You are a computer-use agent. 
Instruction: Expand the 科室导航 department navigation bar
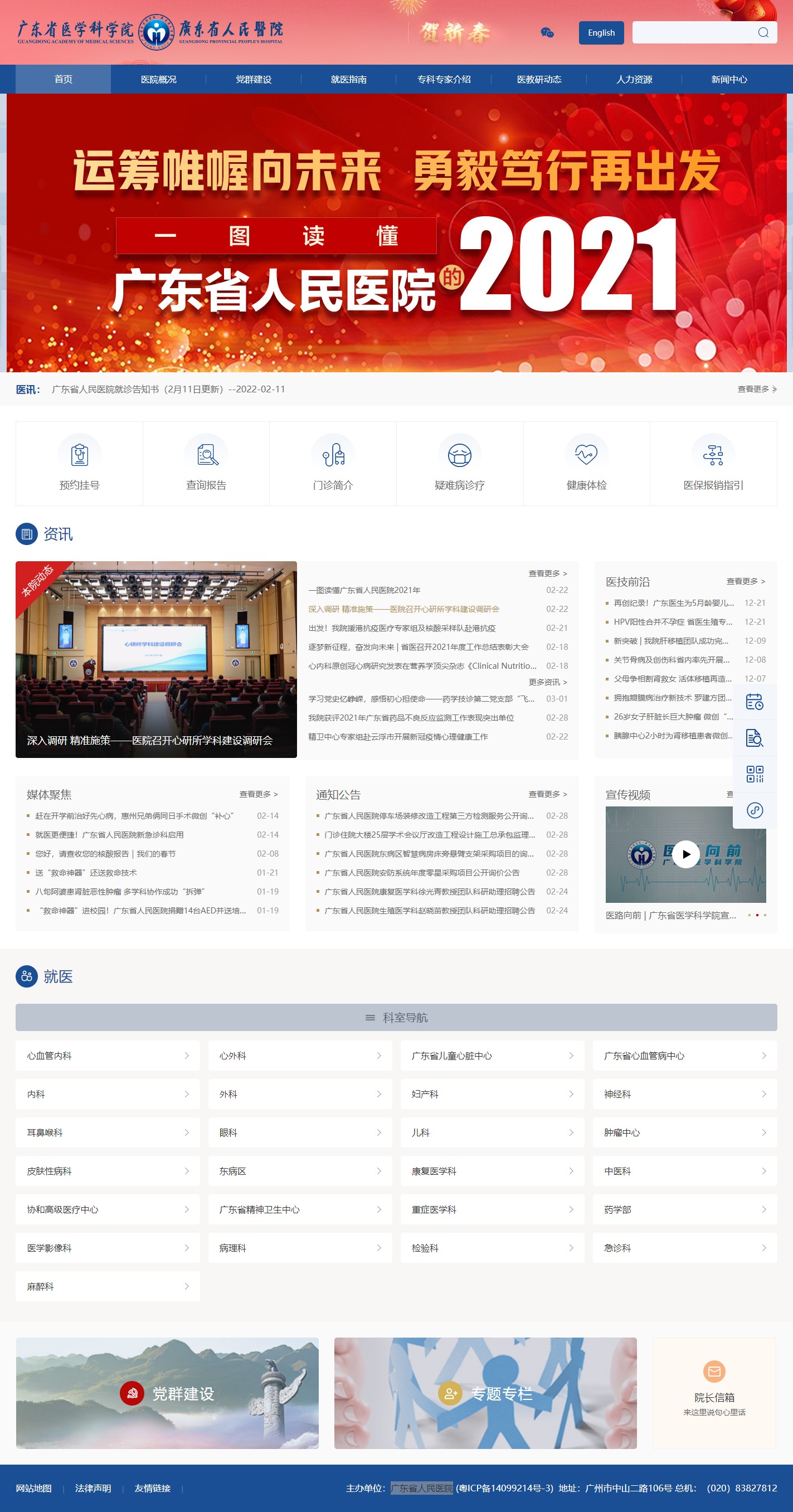pos(396,1017)
